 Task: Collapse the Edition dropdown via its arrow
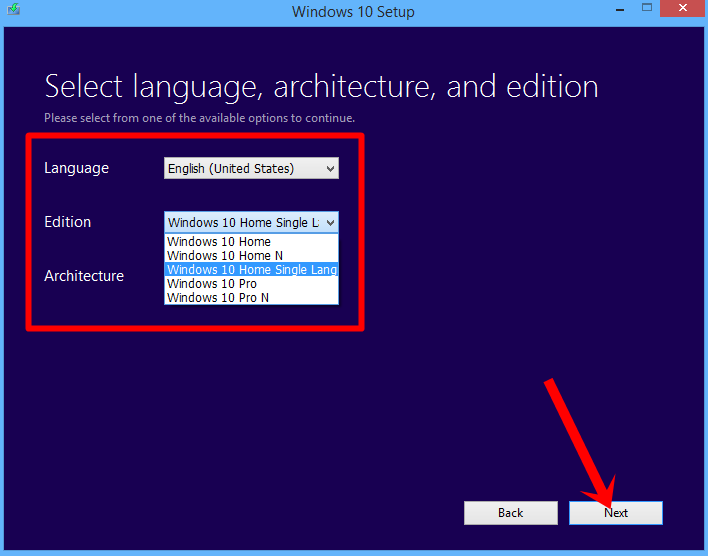330,222
